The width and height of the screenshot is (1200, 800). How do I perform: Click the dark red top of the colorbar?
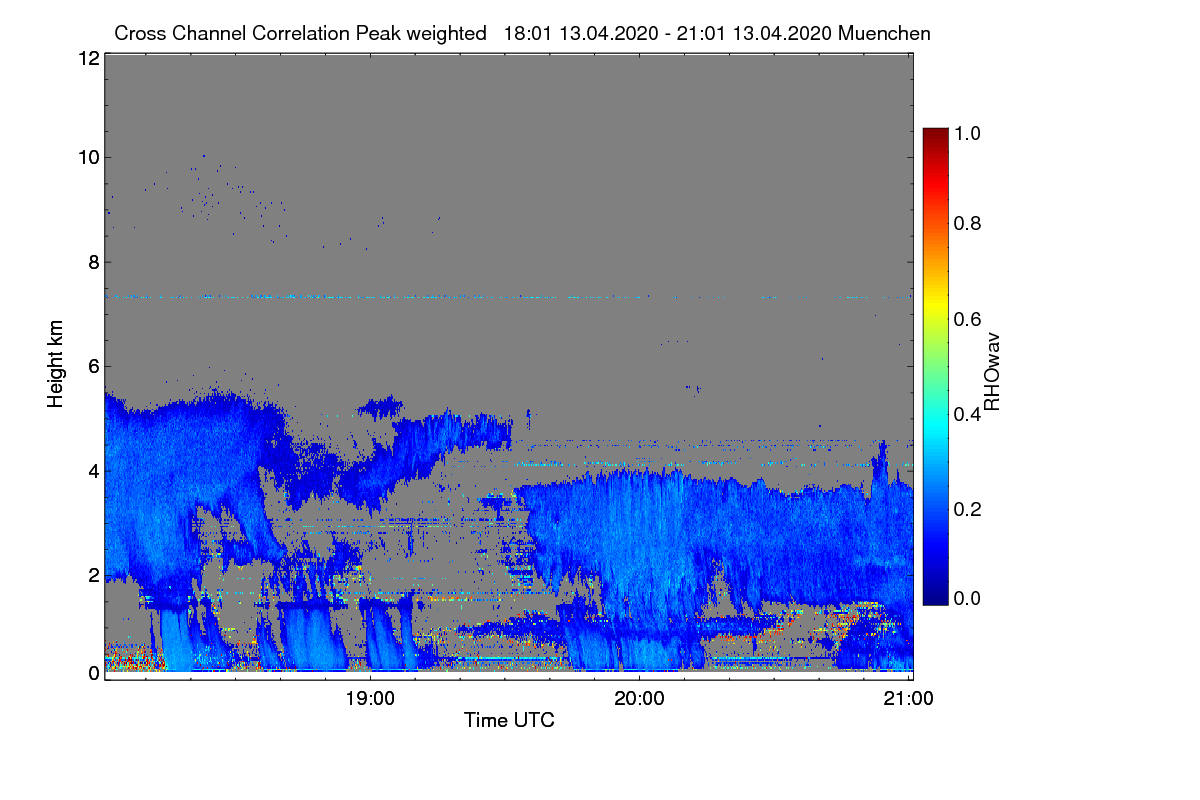[935, 135]
